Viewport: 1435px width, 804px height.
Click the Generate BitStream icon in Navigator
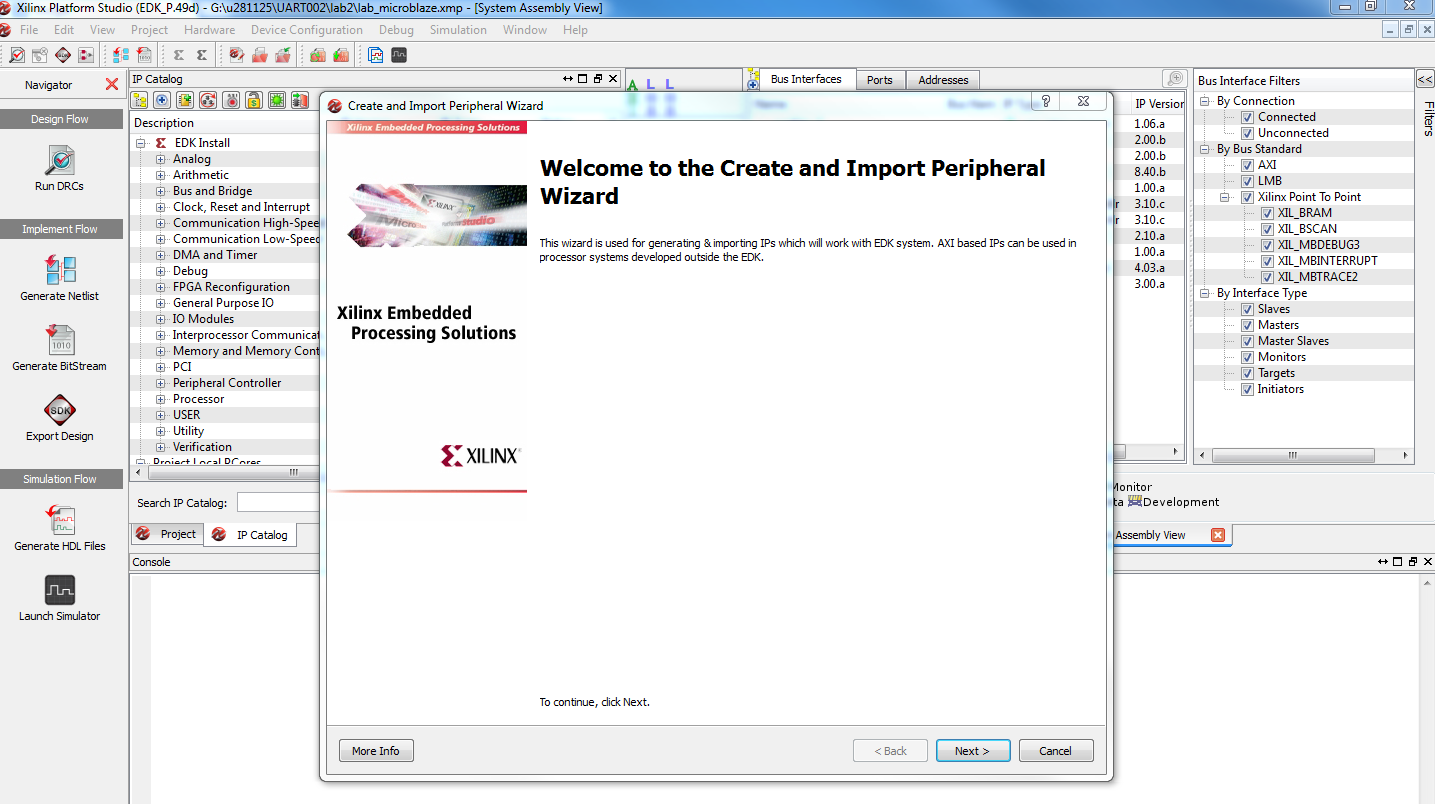coord(59,340)
